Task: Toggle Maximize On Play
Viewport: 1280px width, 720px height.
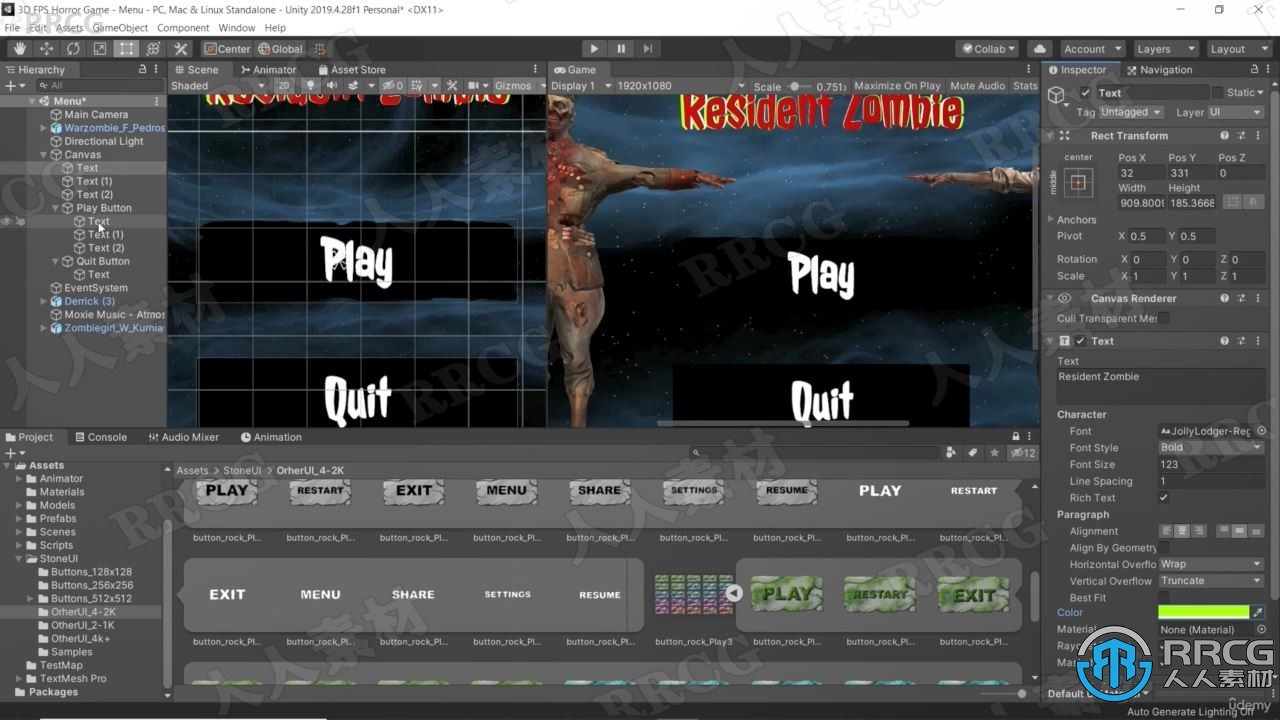Action: point(897,86)
